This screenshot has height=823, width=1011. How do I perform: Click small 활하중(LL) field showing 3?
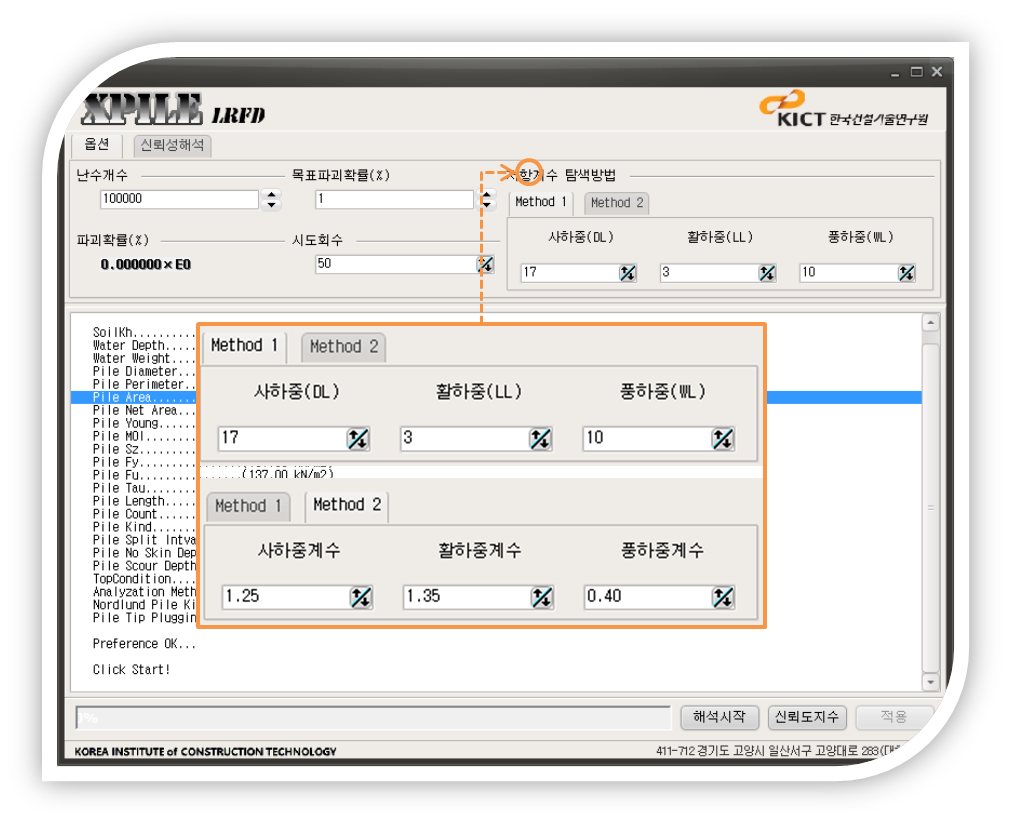point(709,273)
